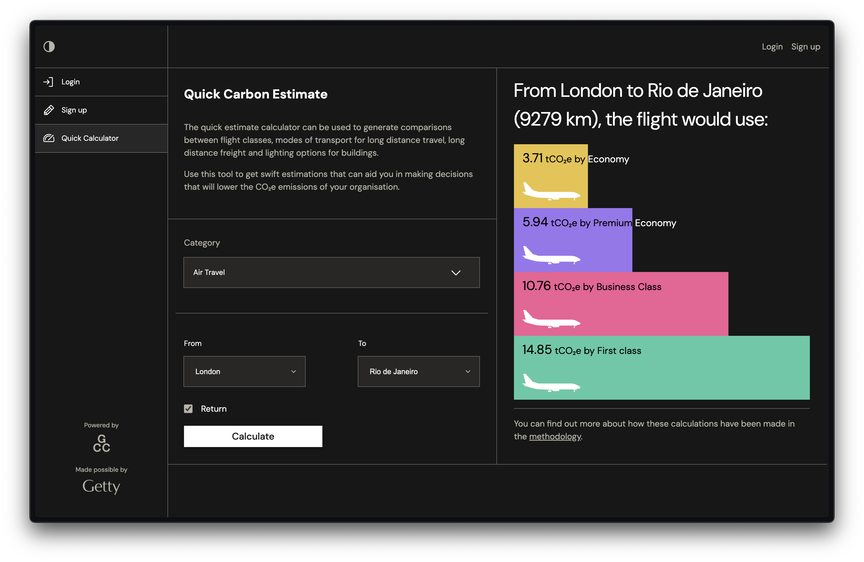Click the purple Premium Economy bar
The height and width of the screenshot is (562, 864).
(x=573, y=240)
